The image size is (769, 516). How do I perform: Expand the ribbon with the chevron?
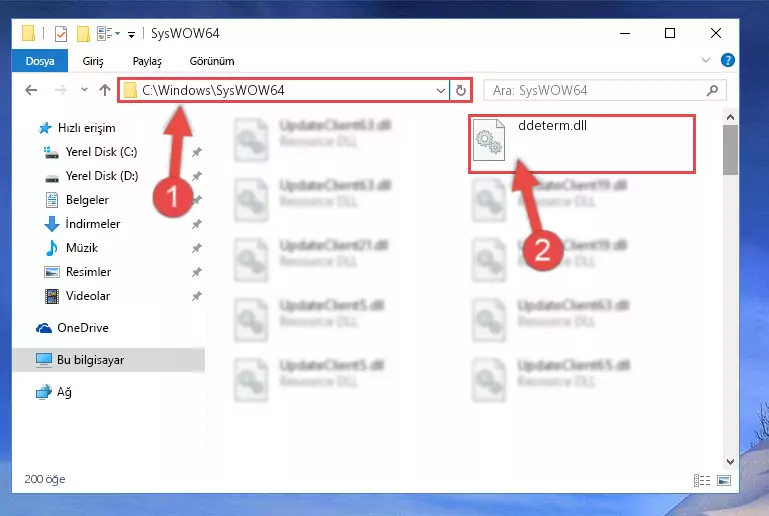pyautogui.click(x=705, y=60)
